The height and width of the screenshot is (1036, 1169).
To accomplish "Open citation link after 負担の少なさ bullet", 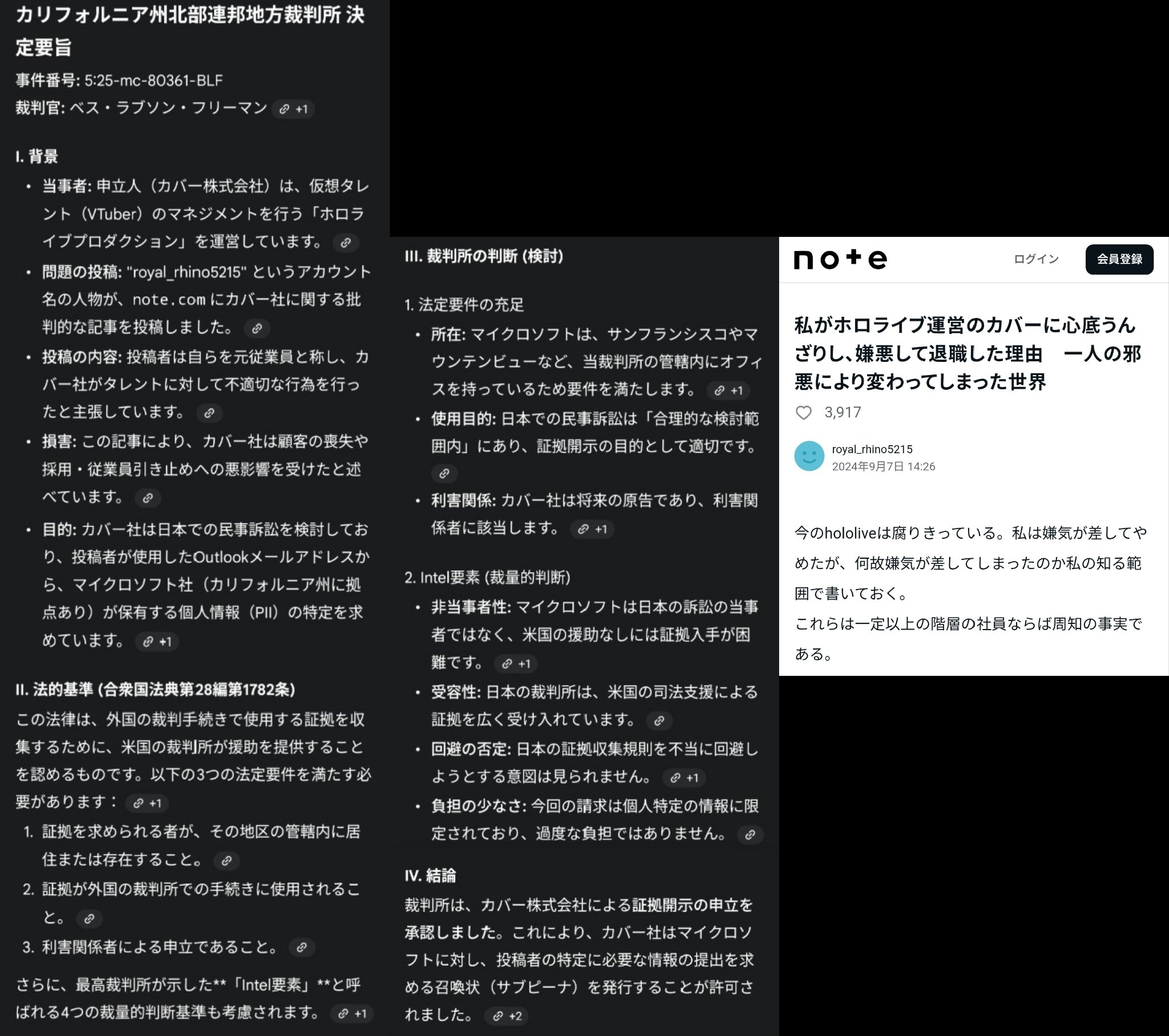I will pyautogui.click(x=750, y=835).
